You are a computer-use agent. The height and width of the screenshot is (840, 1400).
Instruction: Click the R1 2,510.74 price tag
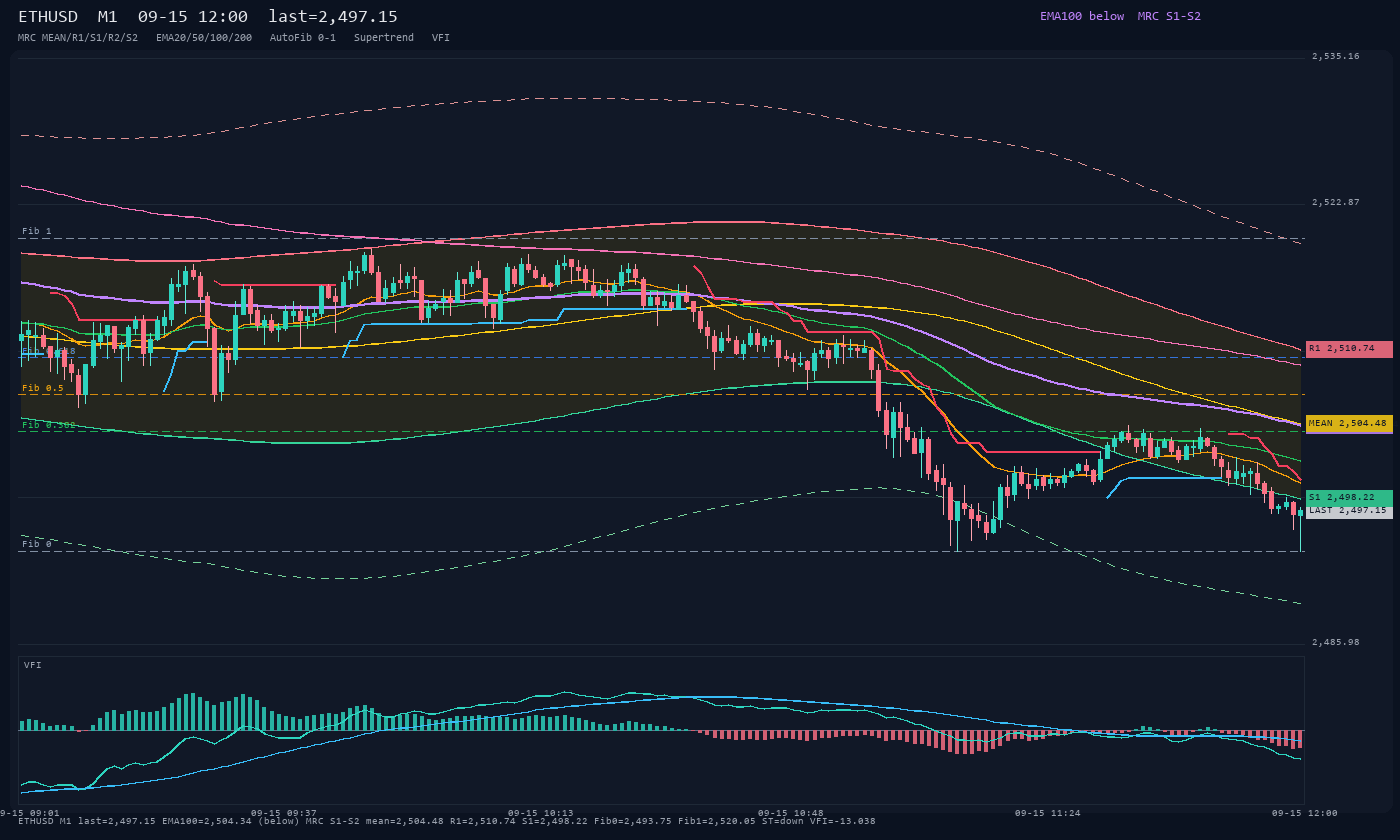tap(1349, 349)
